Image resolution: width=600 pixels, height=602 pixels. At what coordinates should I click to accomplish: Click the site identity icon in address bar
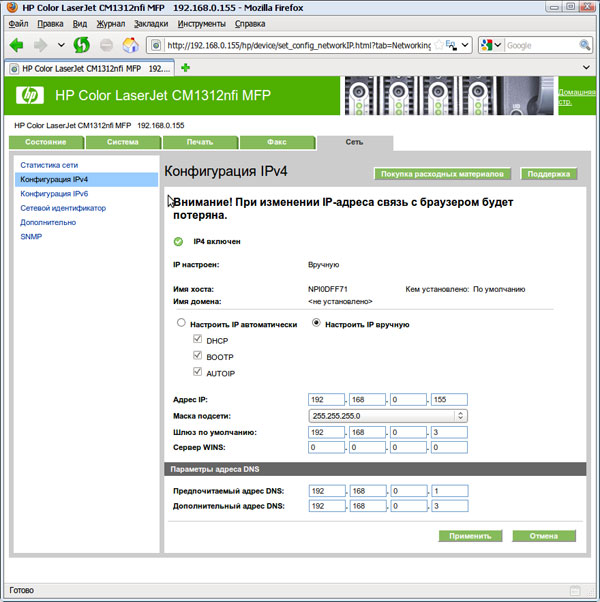[x=156, y=45]
